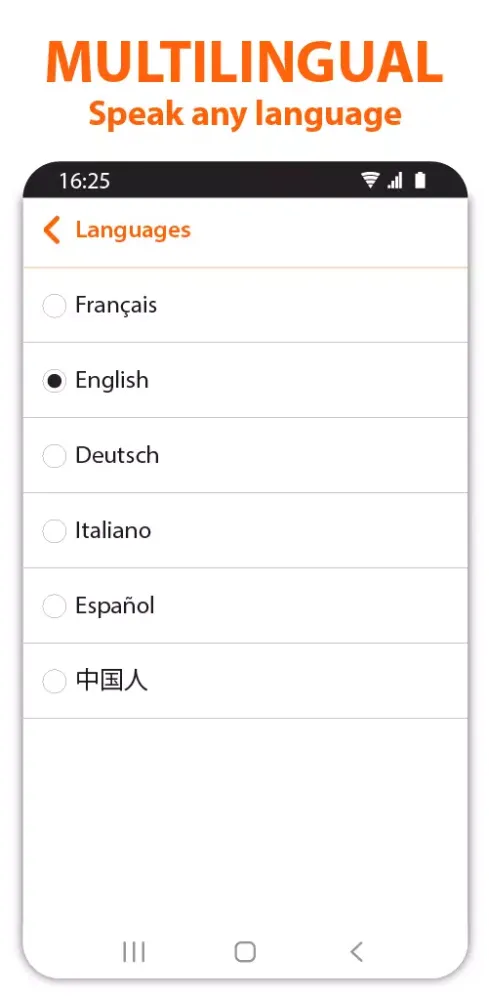Choose the 中国人 radio option
The width and height of the screenshot is (489, 1000).
coord(54,682)
